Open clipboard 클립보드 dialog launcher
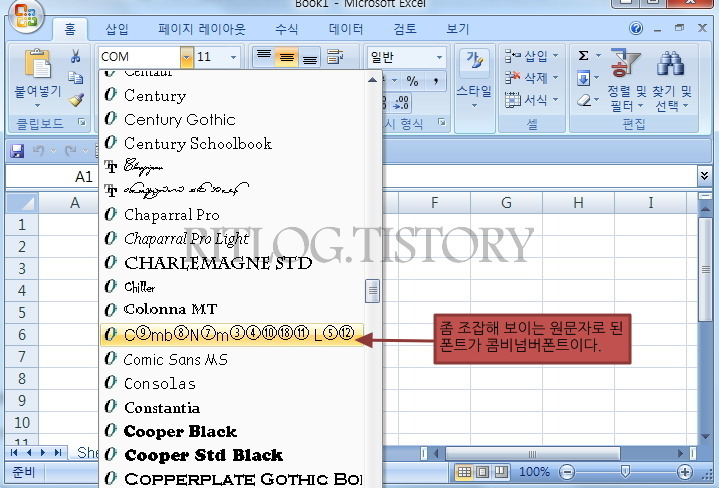 click(x=82, y=122)
